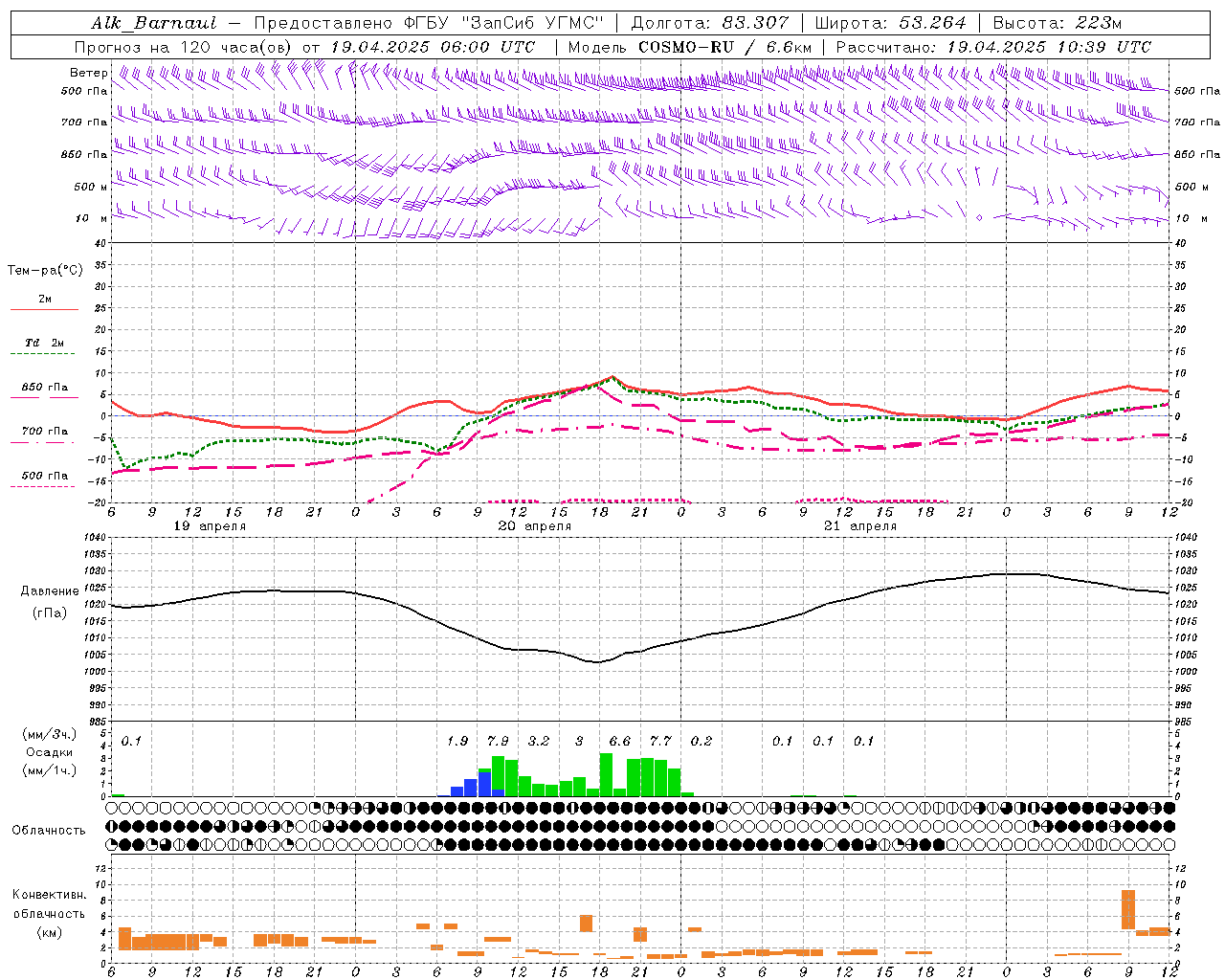The width and height of the screenshot is (1225, 980).
Task: Click the "(мм/3ч.)" units label
Action: [50, 734]
